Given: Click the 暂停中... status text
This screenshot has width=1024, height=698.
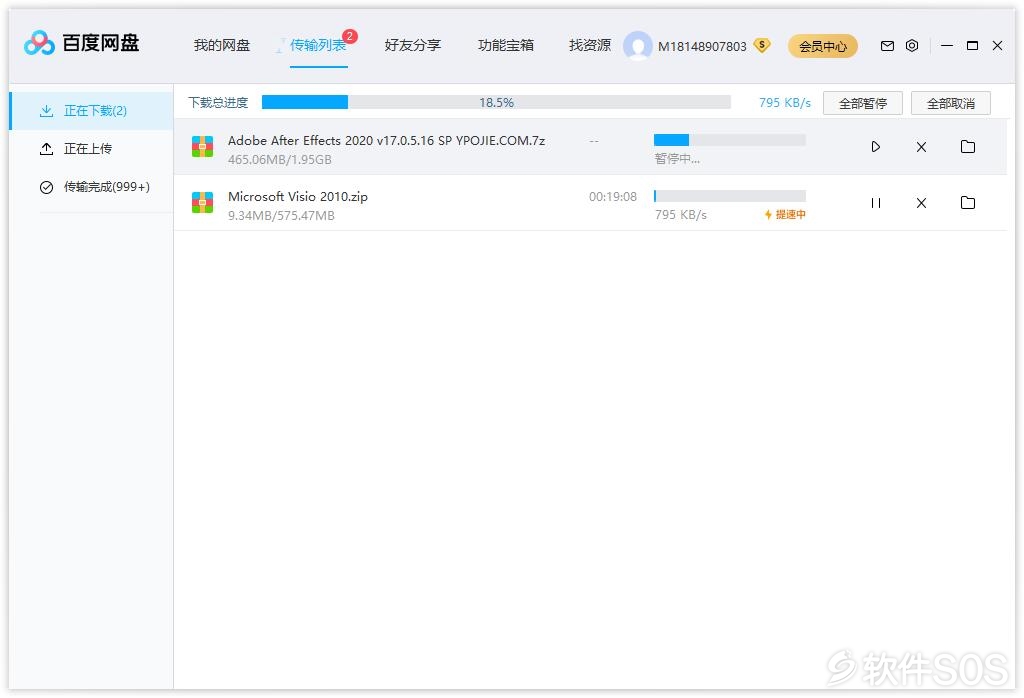Looking at the screenshot, I should (677, 159).
